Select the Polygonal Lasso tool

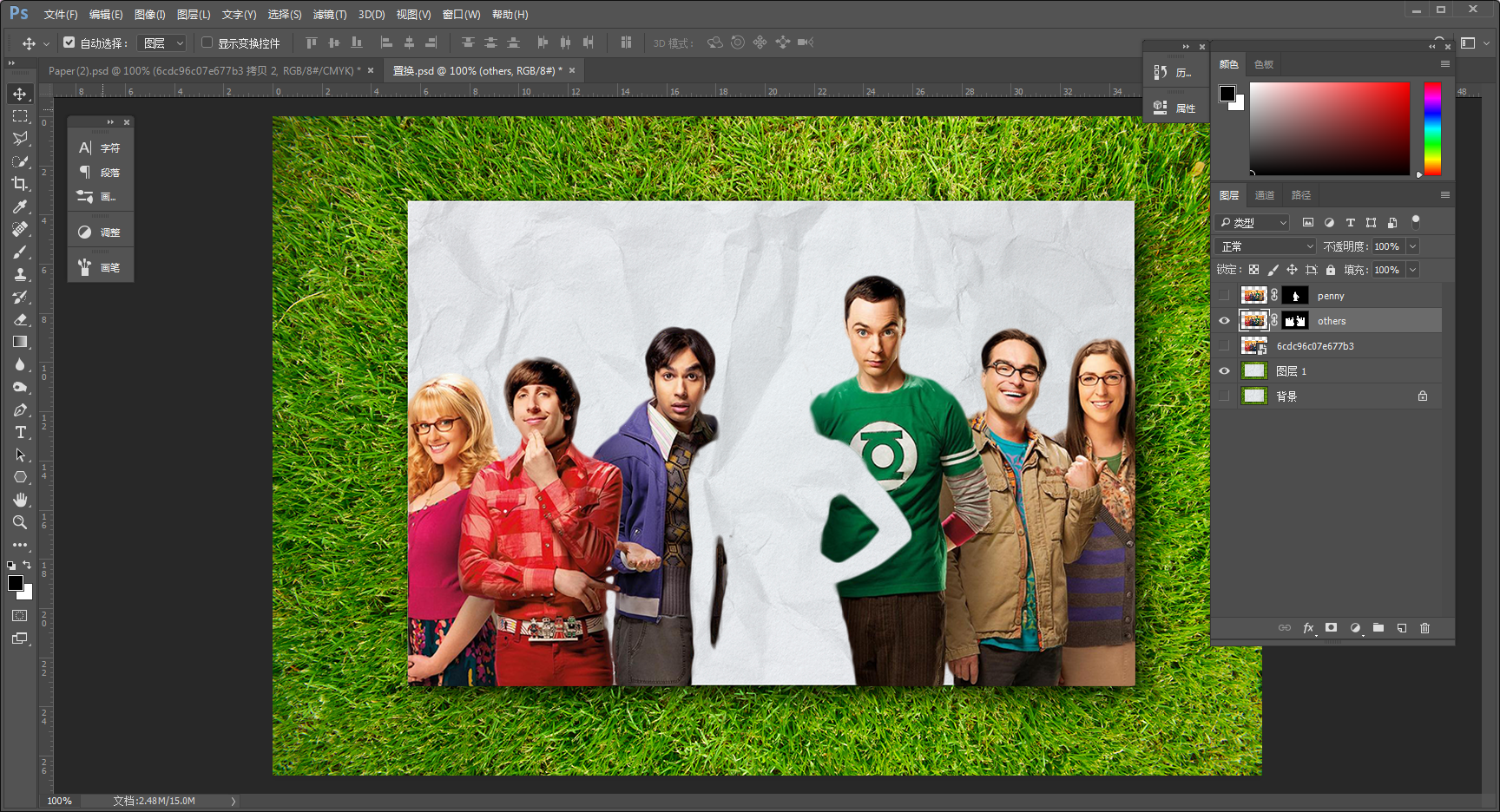(x=20, y=139)
